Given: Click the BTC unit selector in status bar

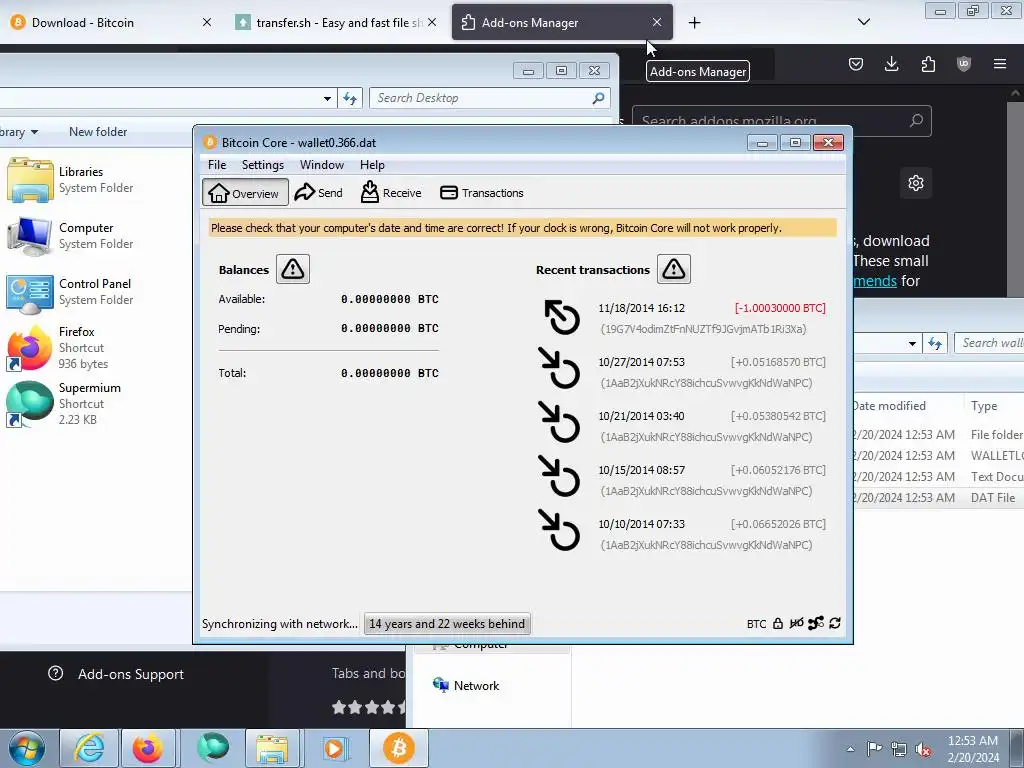Looking at the screenshot, I should click(756, 624).
